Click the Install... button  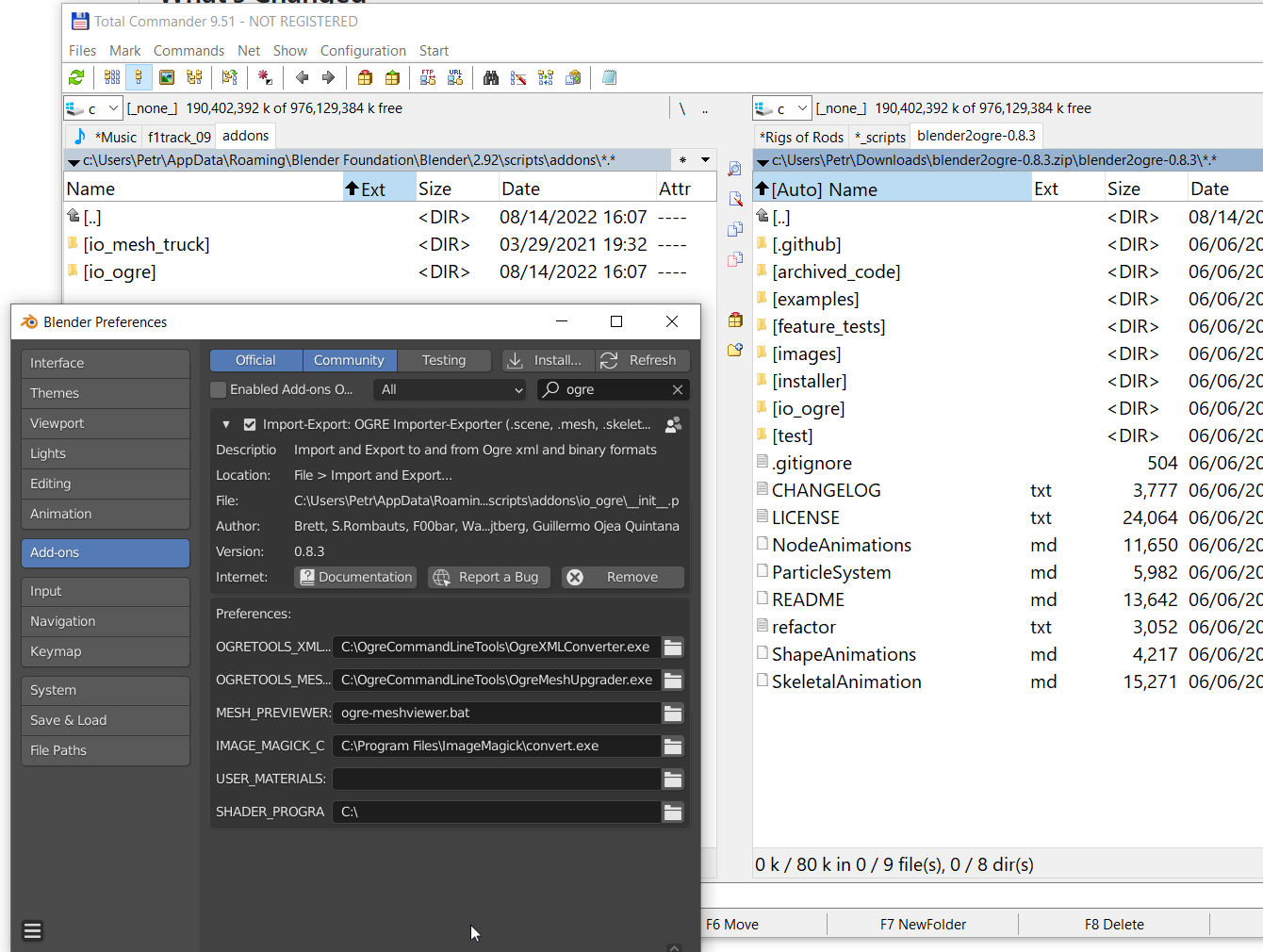548,360
